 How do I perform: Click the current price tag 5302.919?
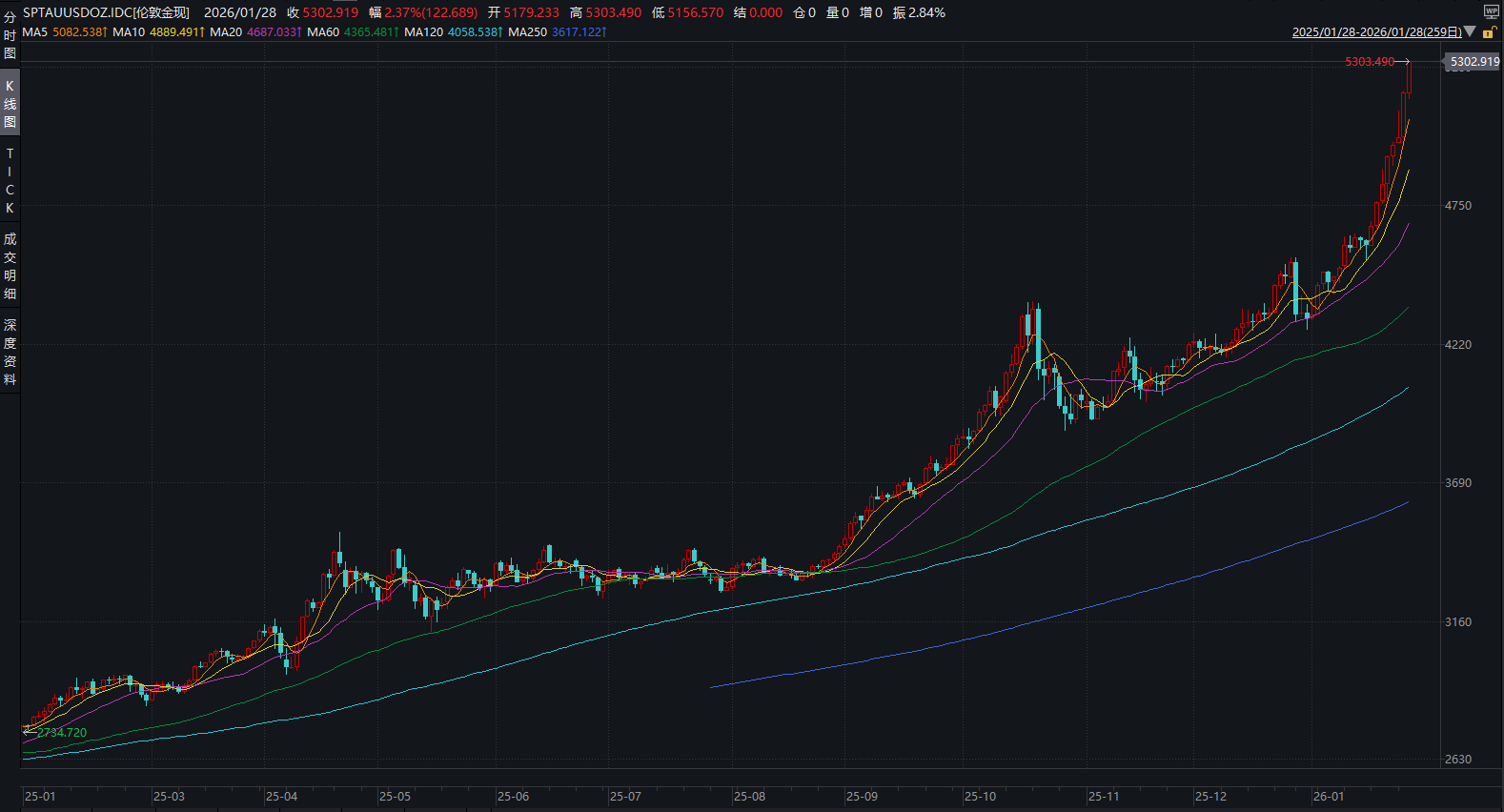pyautogui.click(x=1474, y=62)
